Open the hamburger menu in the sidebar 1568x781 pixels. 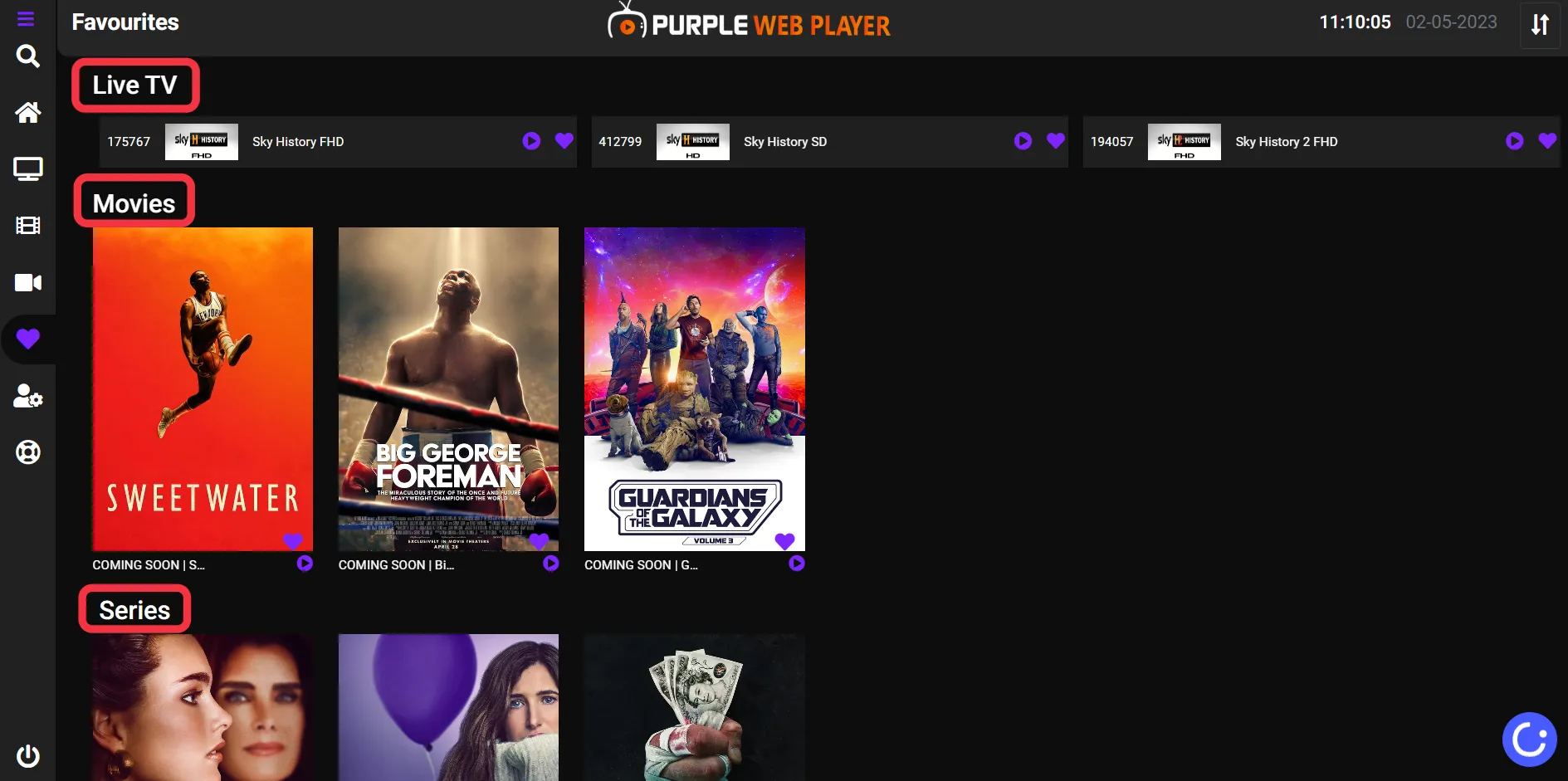pos(26,18)
